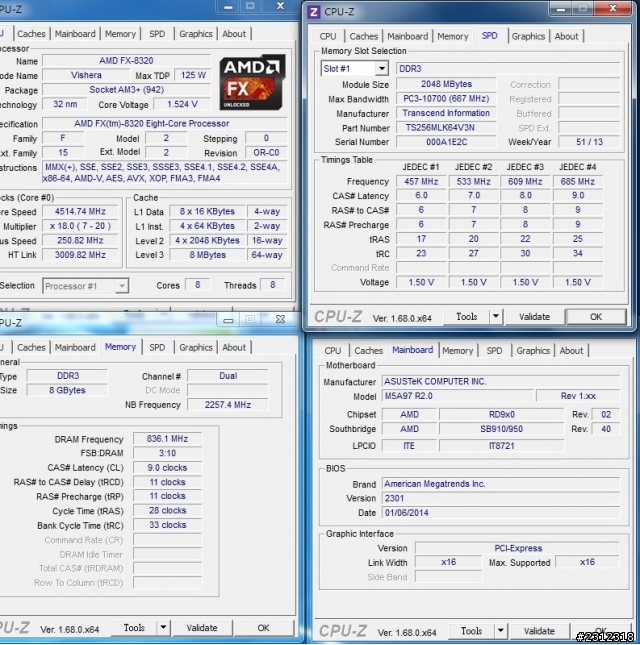The height and width of the screenshot is (645, 640).
Task: Click Tools button in Memory window
Action: [134, 628]
